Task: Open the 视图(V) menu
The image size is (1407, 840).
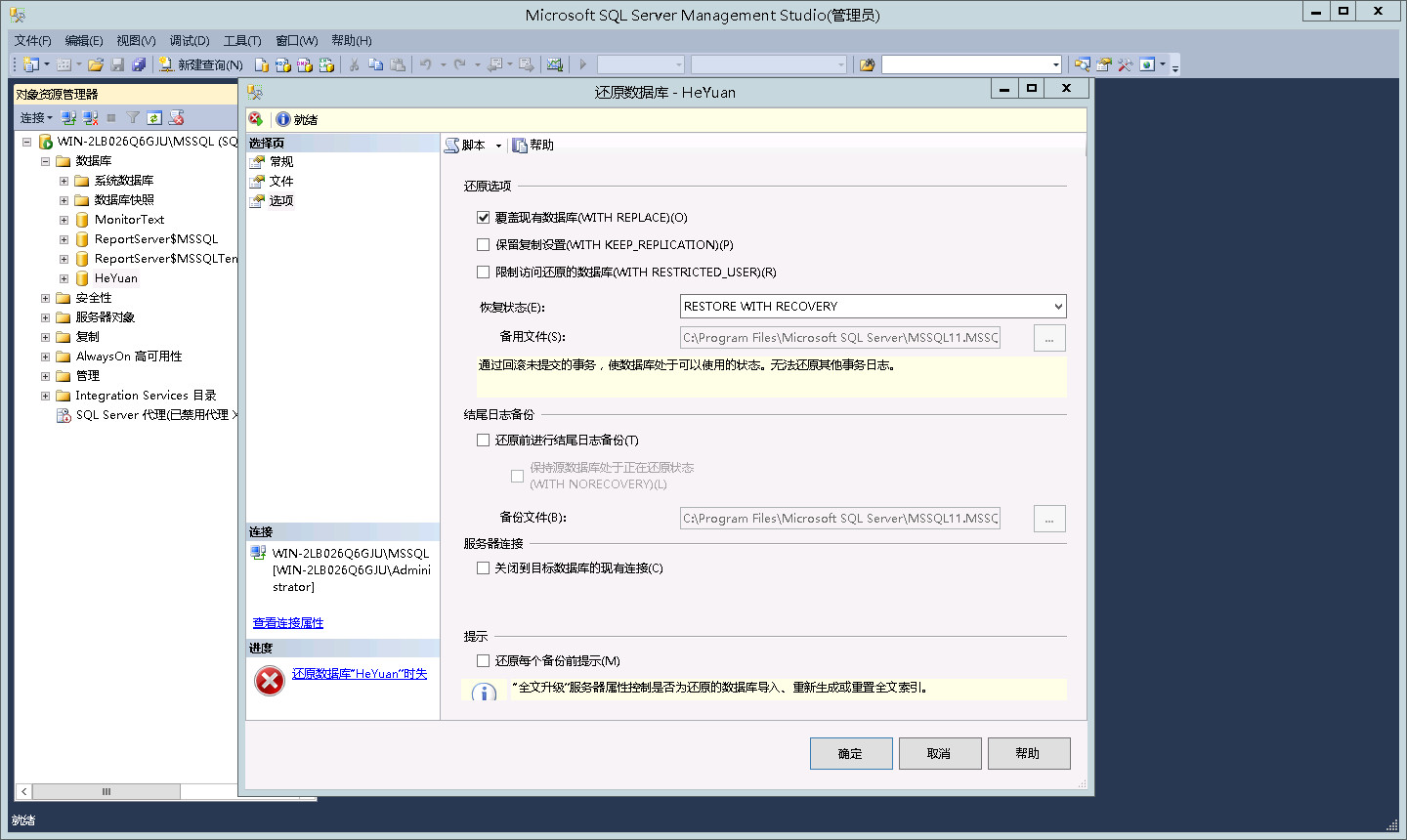Action: [136, 40]
